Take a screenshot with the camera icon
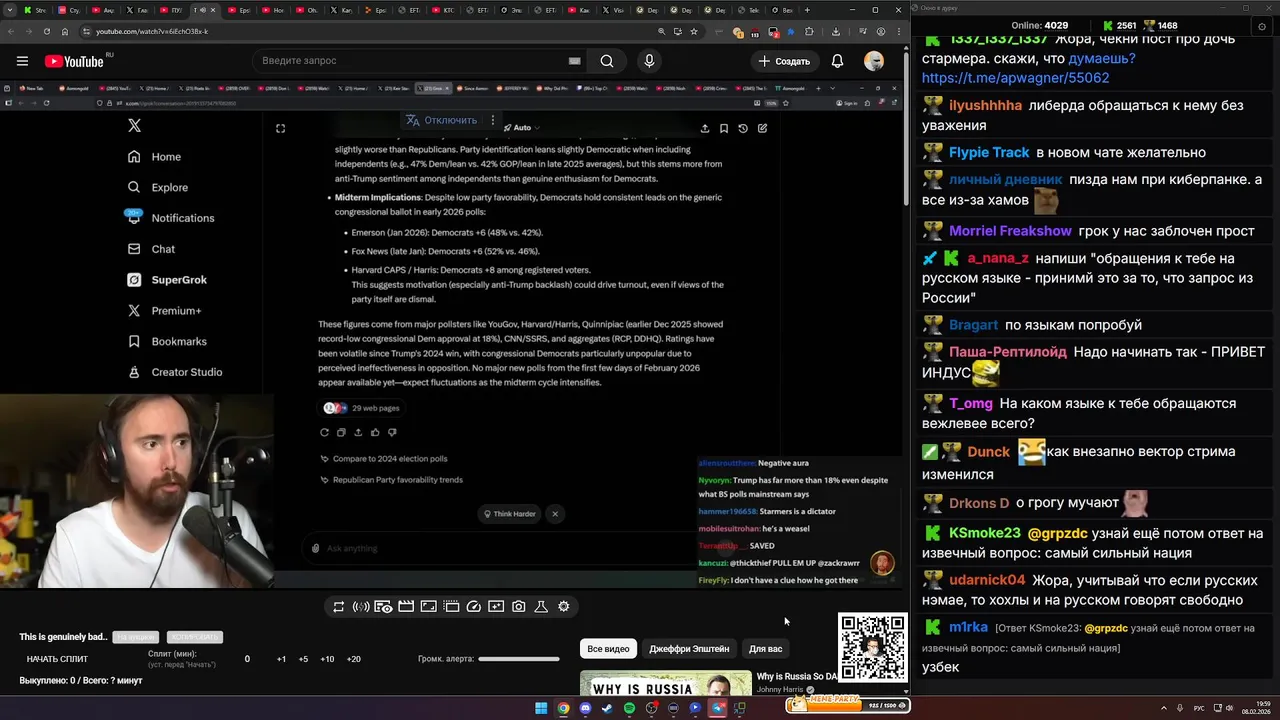The width and height of the screenshot is (1280, 720). tap(518, 606)
